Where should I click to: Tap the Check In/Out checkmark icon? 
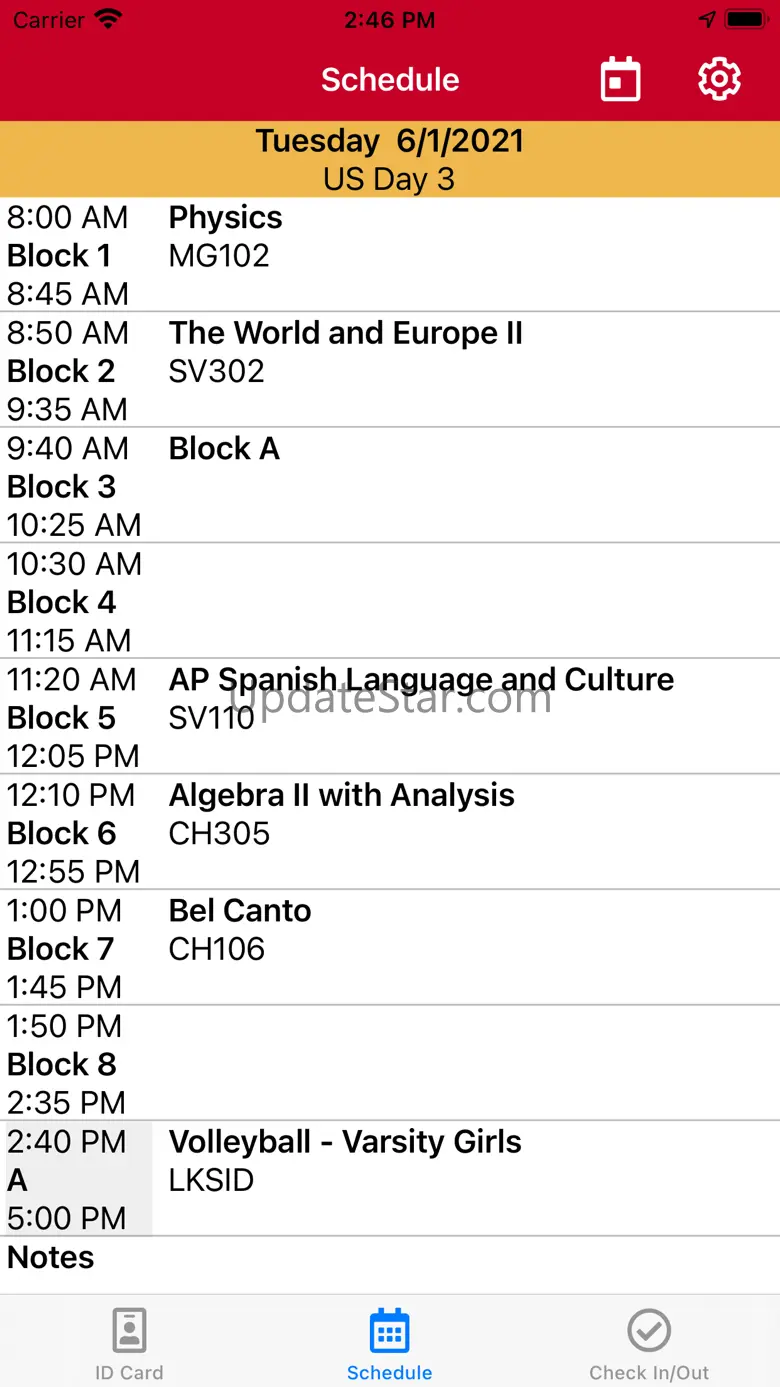coord(649,1330)
